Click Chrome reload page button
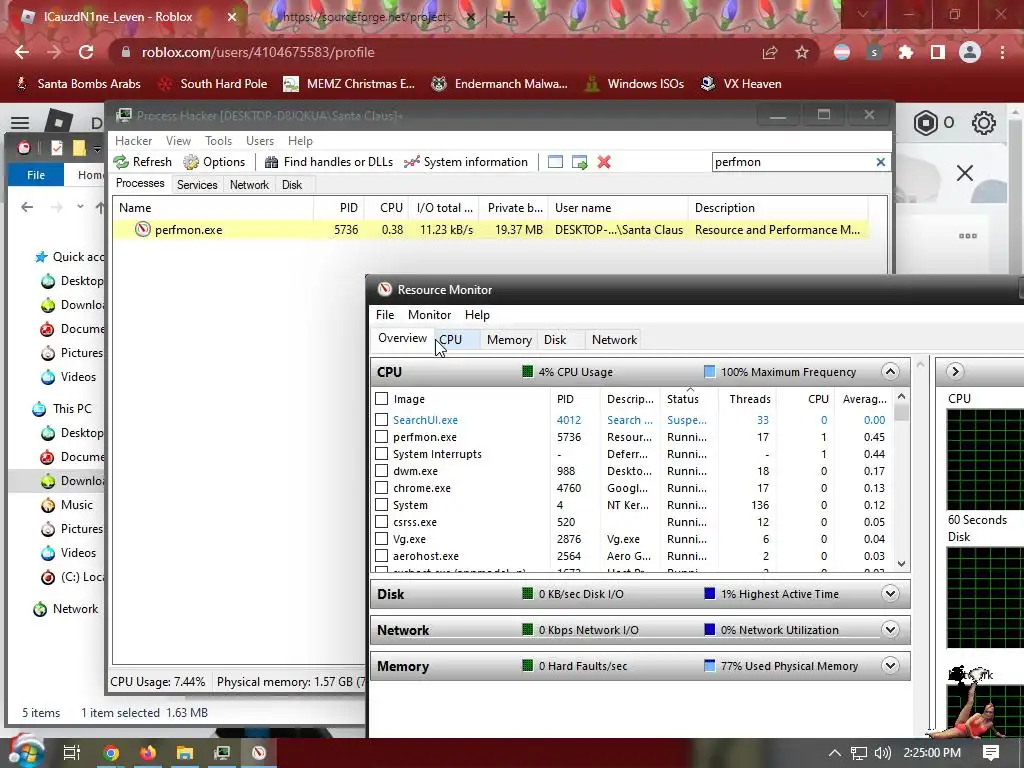This screenshot has width=1024, height=768. pos(86,52)
